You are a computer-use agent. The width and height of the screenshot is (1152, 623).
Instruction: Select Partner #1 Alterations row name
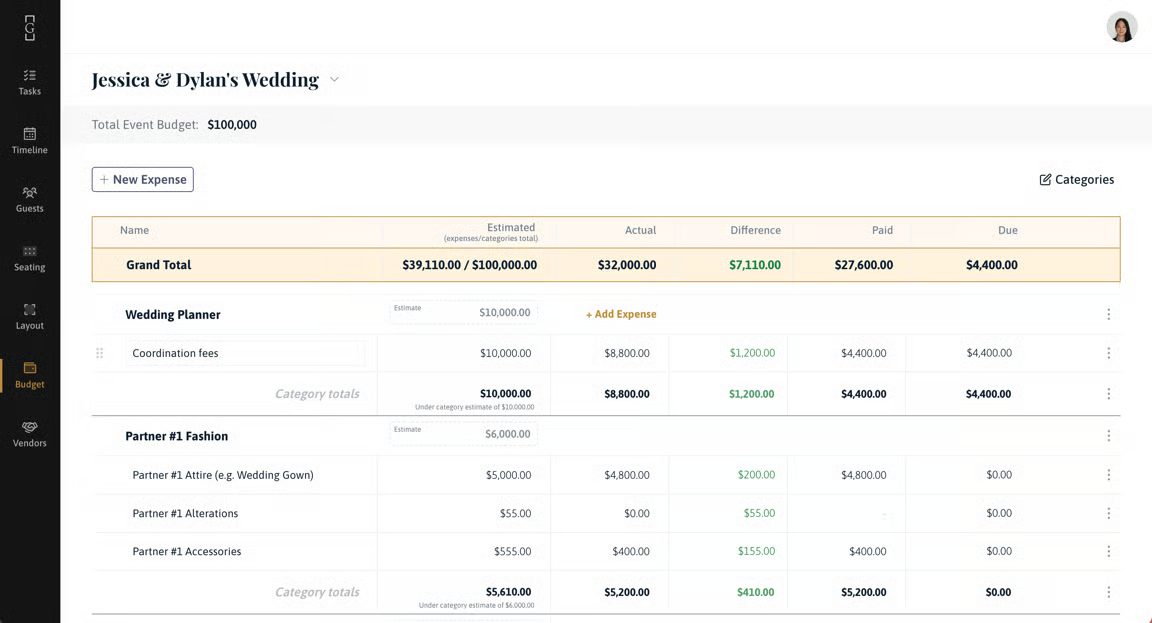pos(185,513)
